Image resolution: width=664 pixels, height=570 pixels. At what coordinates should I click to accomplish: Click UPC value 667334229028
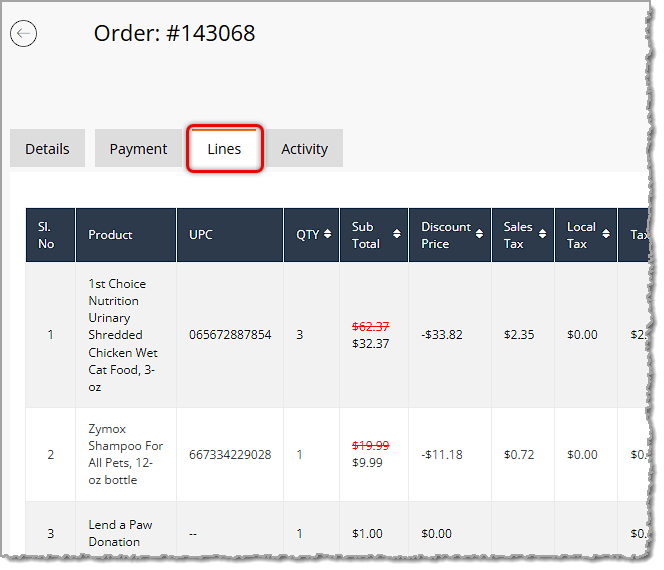pos(230,455)
